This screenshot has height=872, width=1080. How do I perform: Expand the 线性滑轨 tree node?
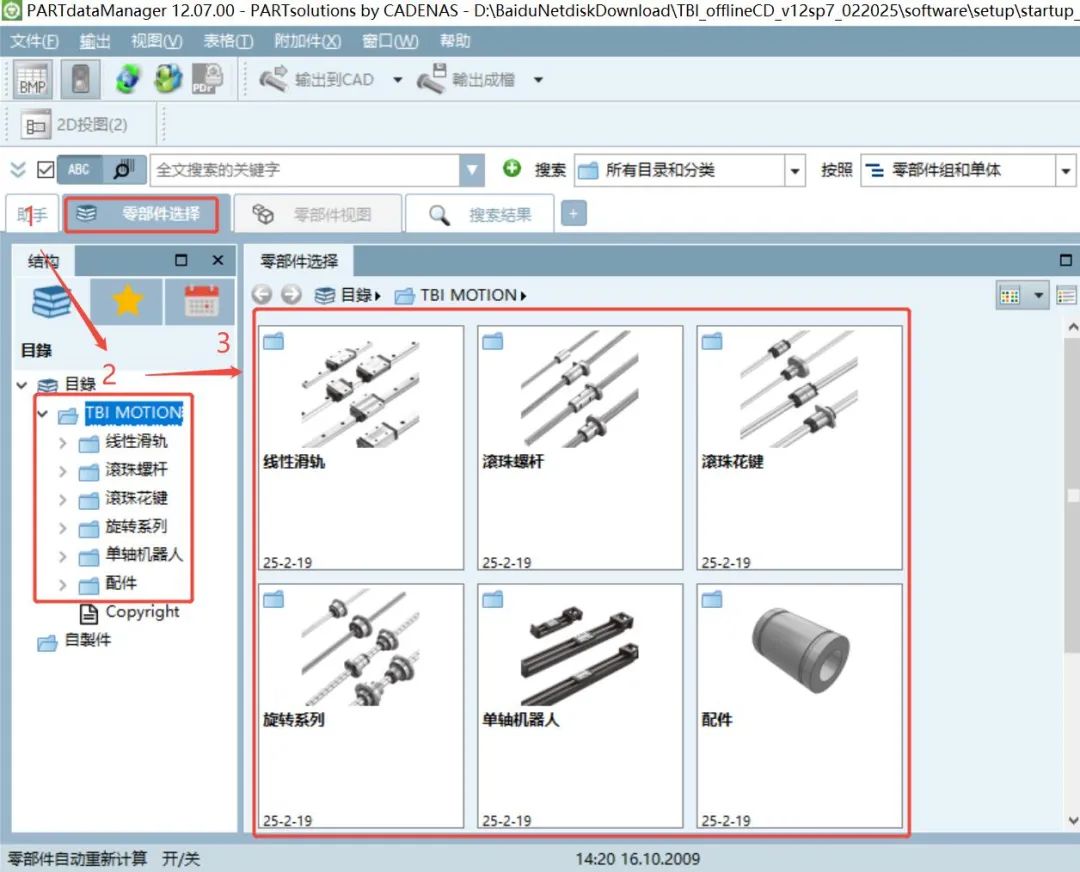(63, 443)
